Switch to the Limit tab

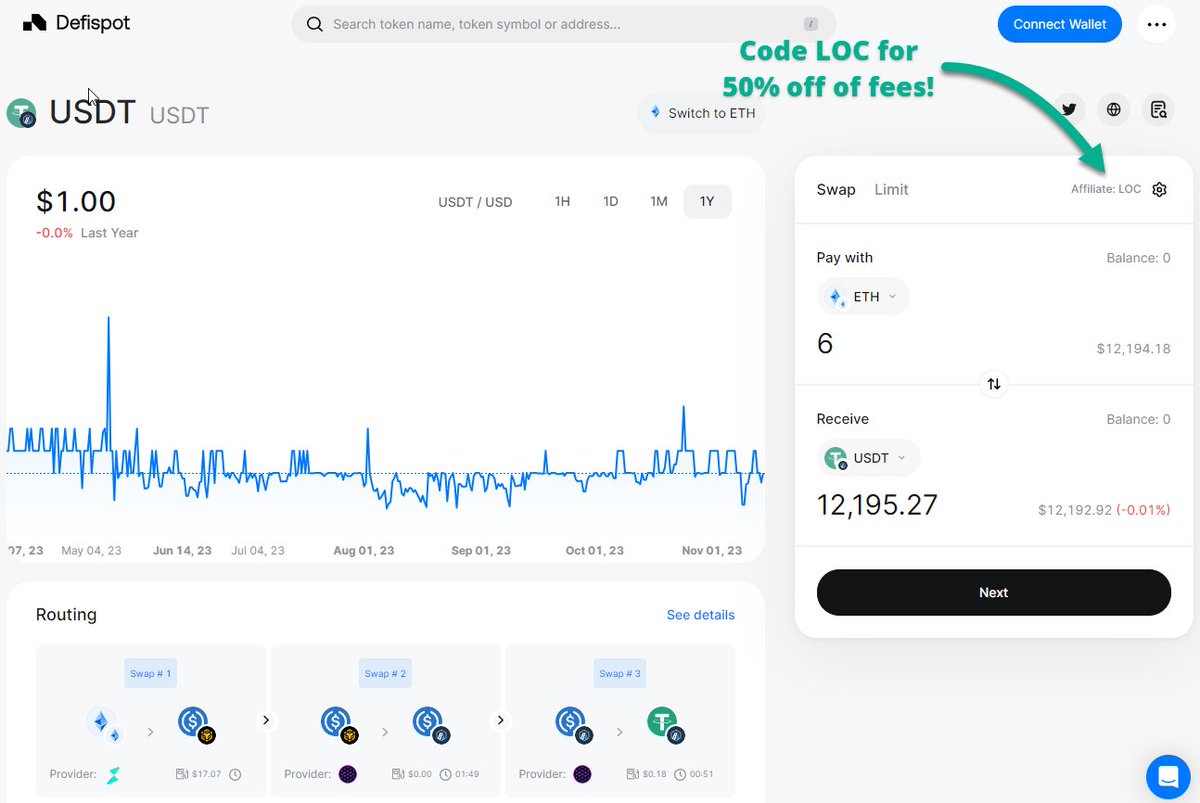click(891, 189)
